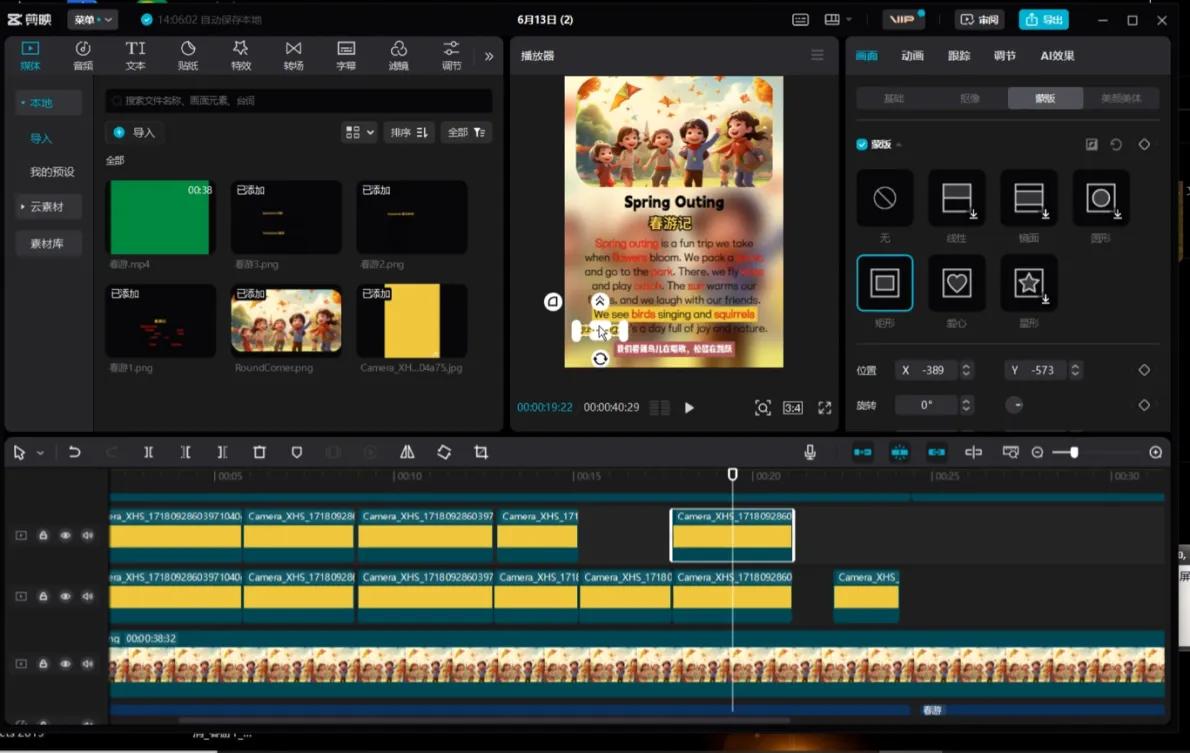This screenshot has height=753, width=1190.
Task: Switch to the 动画 animation tab
Action: [912, 56]
